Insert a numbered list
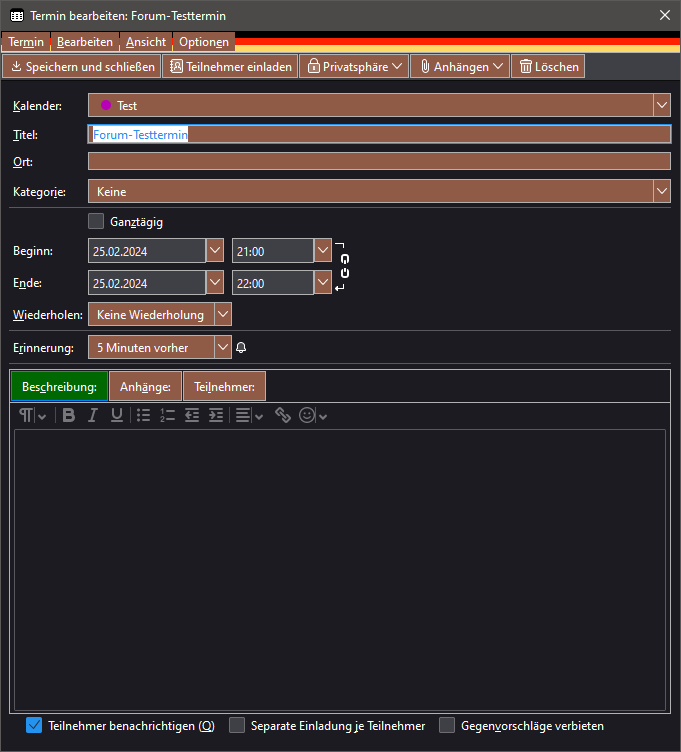Image resolution: width=681 pixels, height=752 pixels. [x=168, y=416]
